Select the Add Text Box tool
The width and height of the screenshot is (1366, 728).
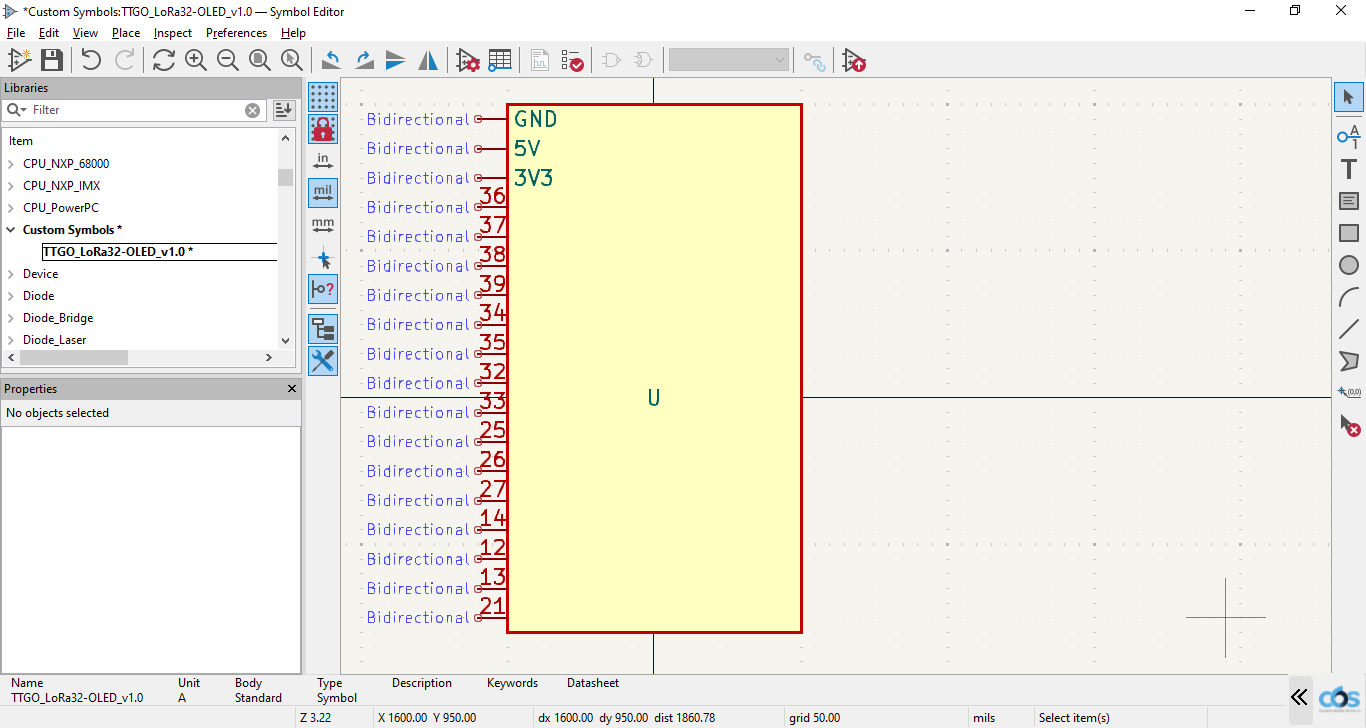(1348, 201)
